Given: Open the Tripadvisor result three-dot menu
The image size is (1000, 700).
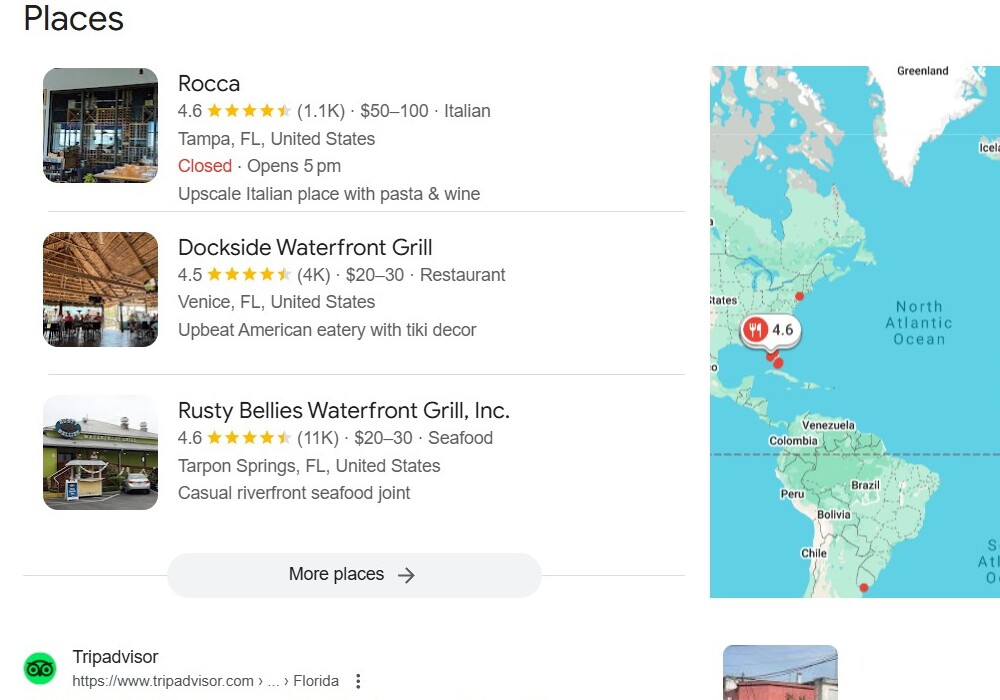Looking at the screenshot, I should [358, 681].
